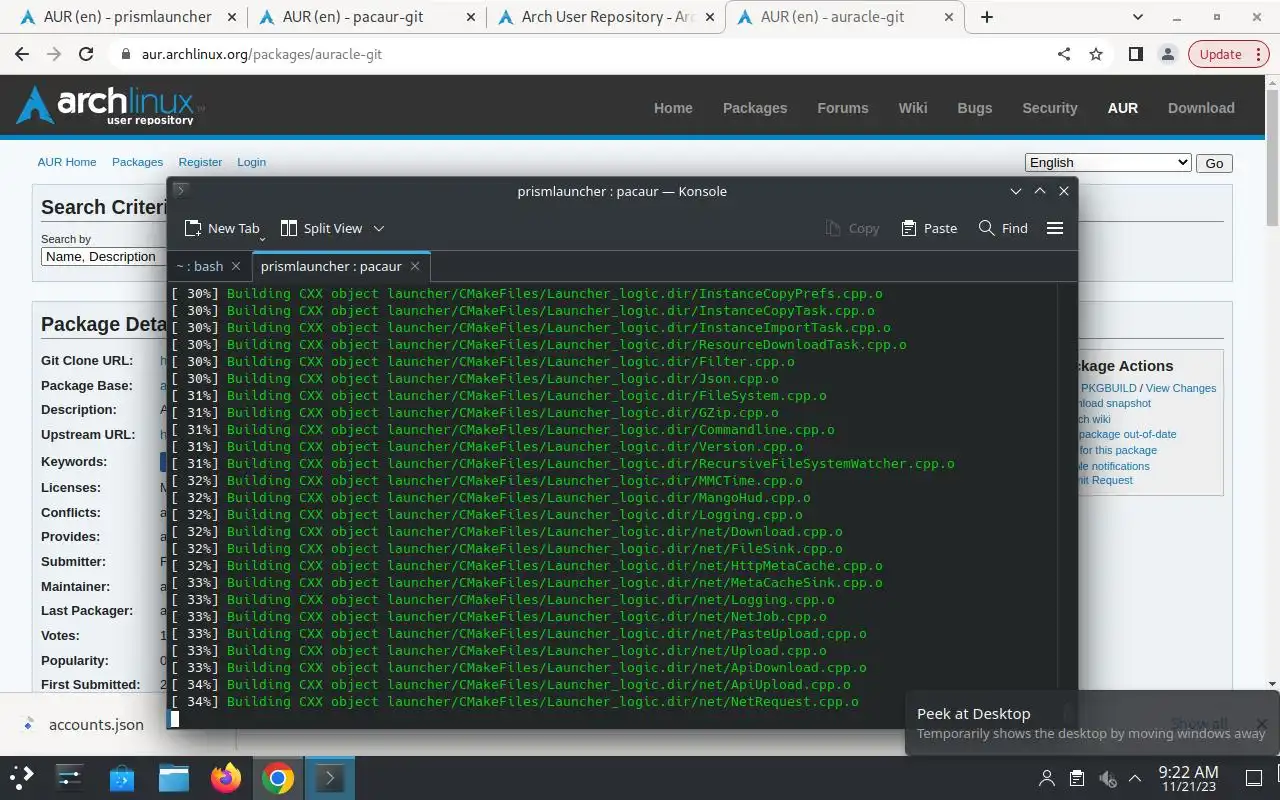Toggle the Chrome side panel icon
This screenshot has width=1280, height=800.
1135,54
